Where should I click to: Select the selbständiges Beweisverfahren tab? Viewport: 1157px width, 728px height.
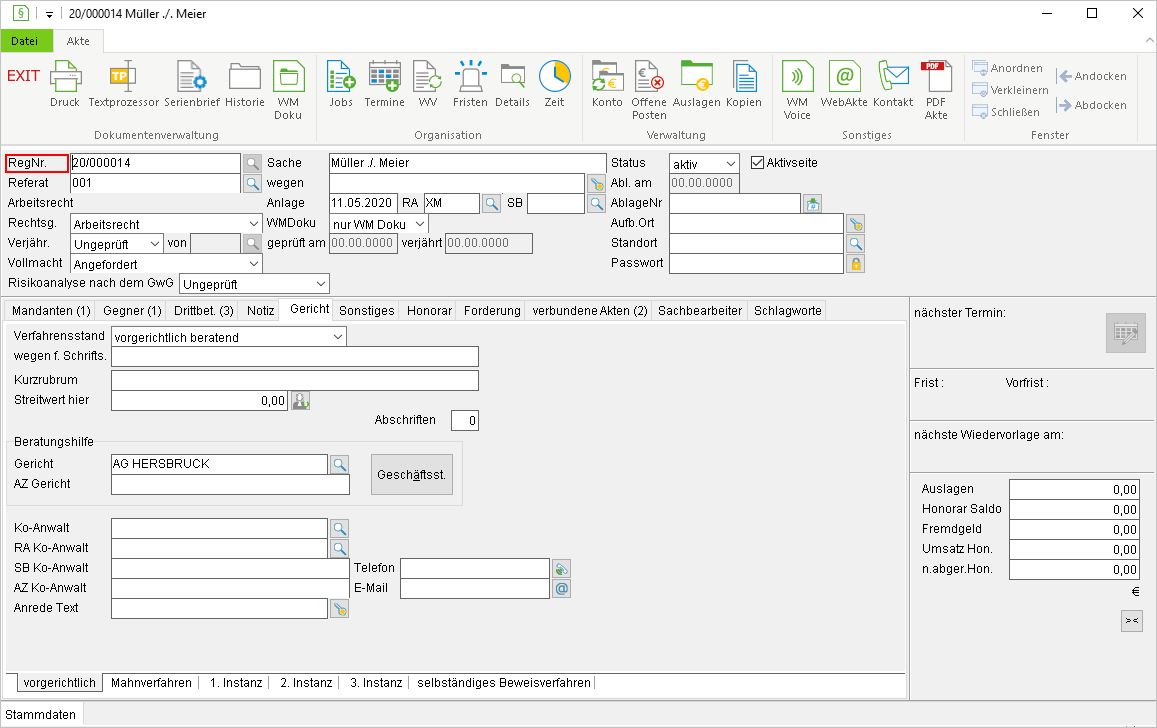[x=504, y=683]
